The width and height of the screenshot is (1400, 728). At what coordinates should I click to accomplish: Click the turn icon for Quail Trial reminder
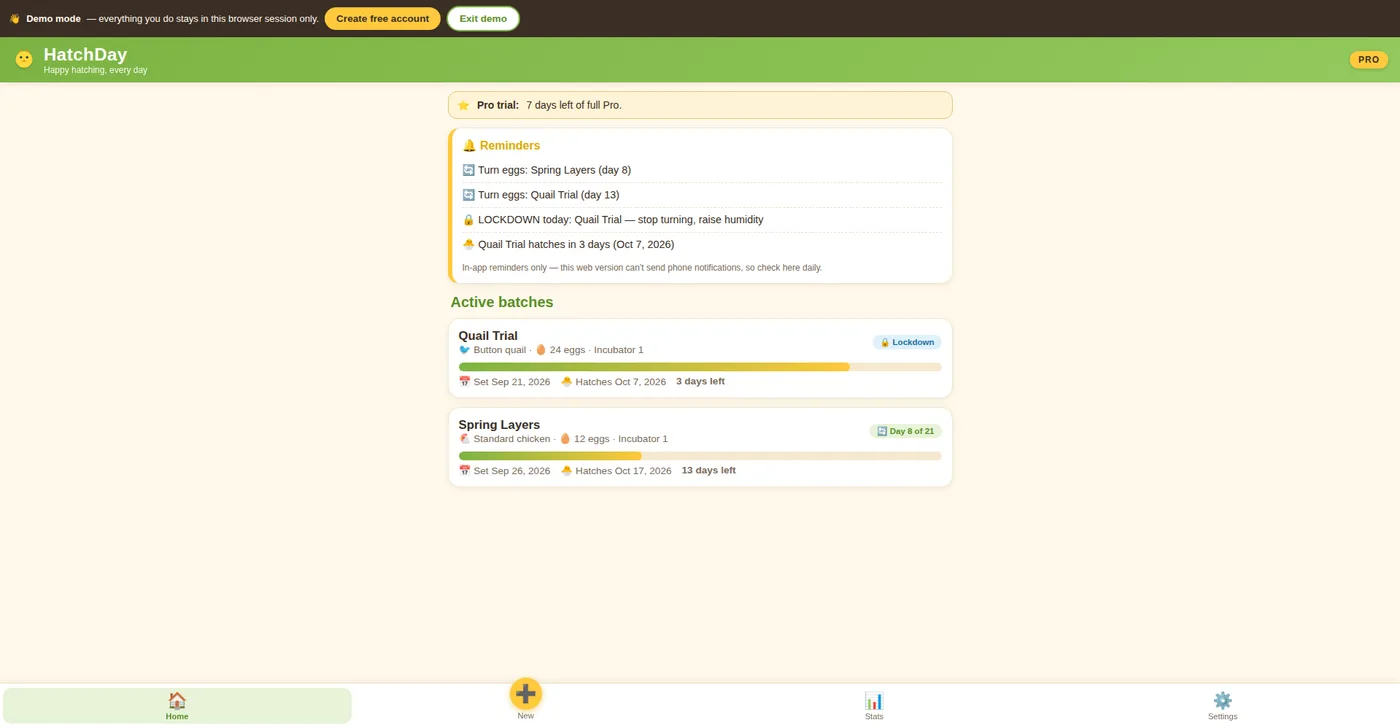point(468,195)
